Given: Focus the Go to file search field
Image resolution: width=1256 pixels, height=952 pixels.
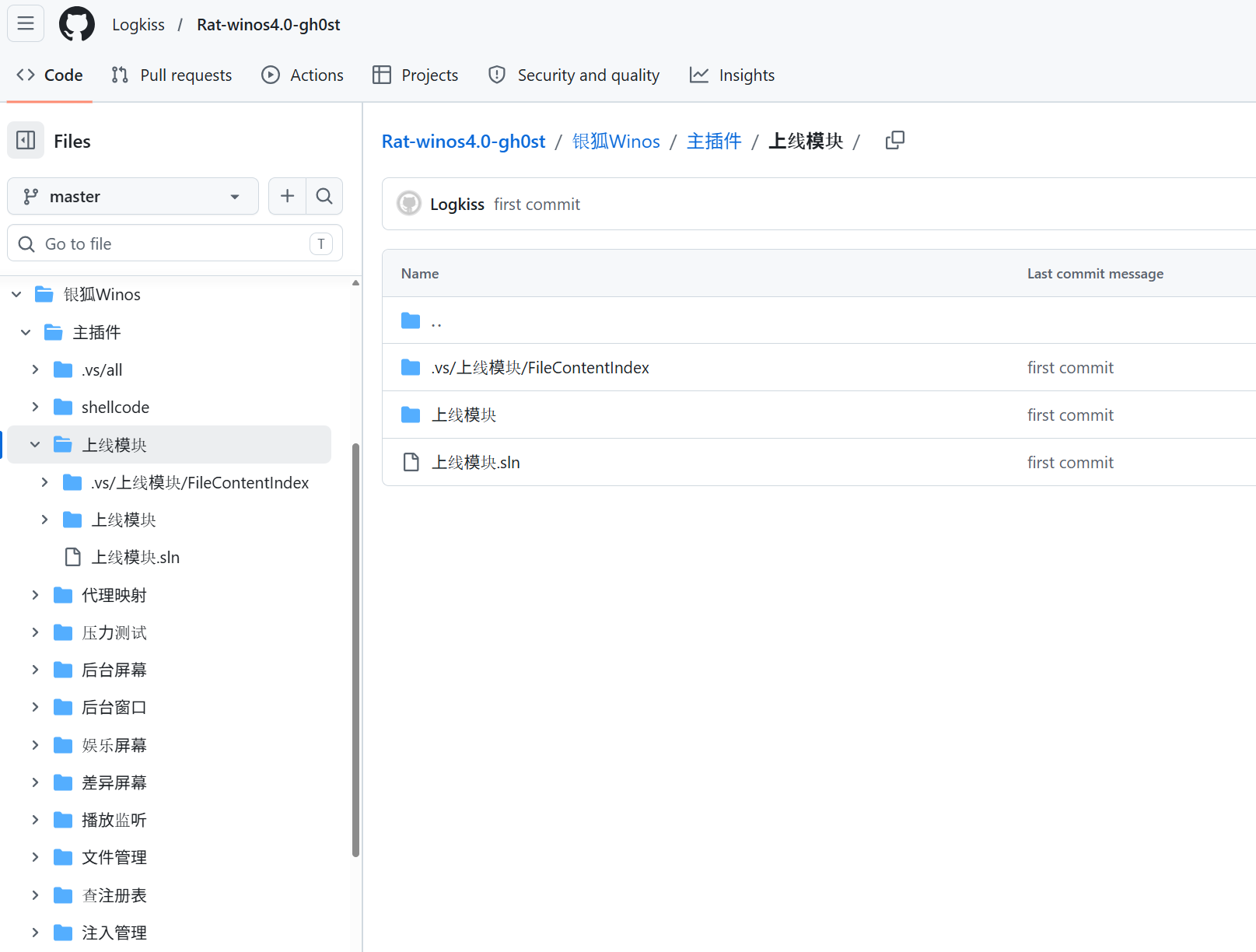Looking at the screenshot, I should [x=175, y=243].
